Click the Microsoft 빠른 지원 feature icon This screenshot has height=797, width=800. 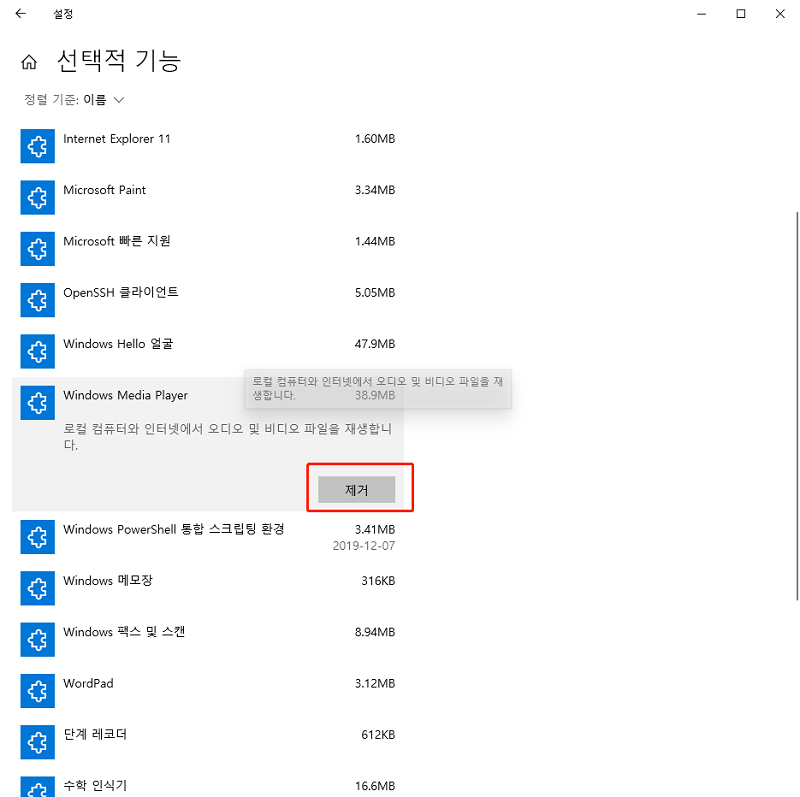38,248
